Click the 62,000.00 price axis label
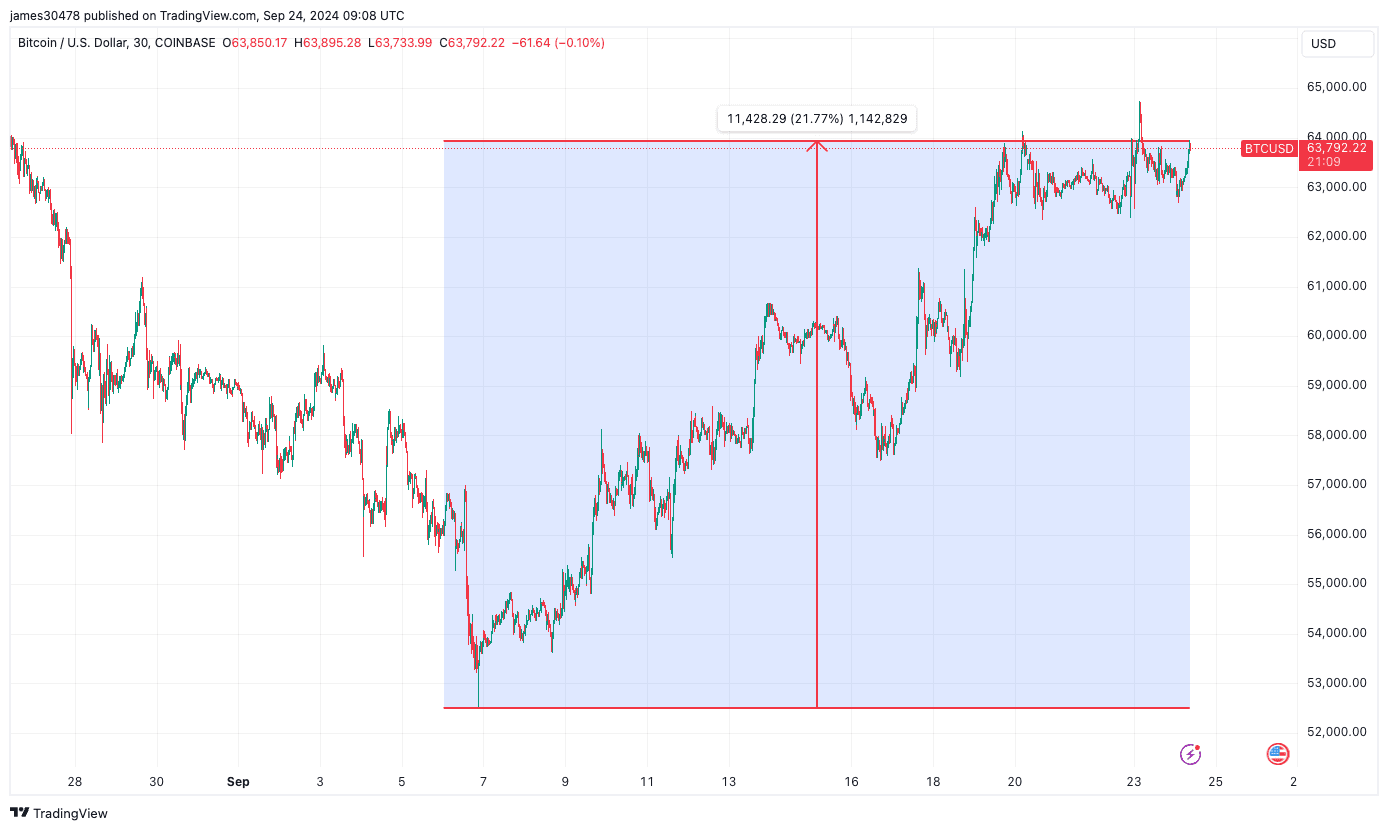 click(x=1336, y=236)
